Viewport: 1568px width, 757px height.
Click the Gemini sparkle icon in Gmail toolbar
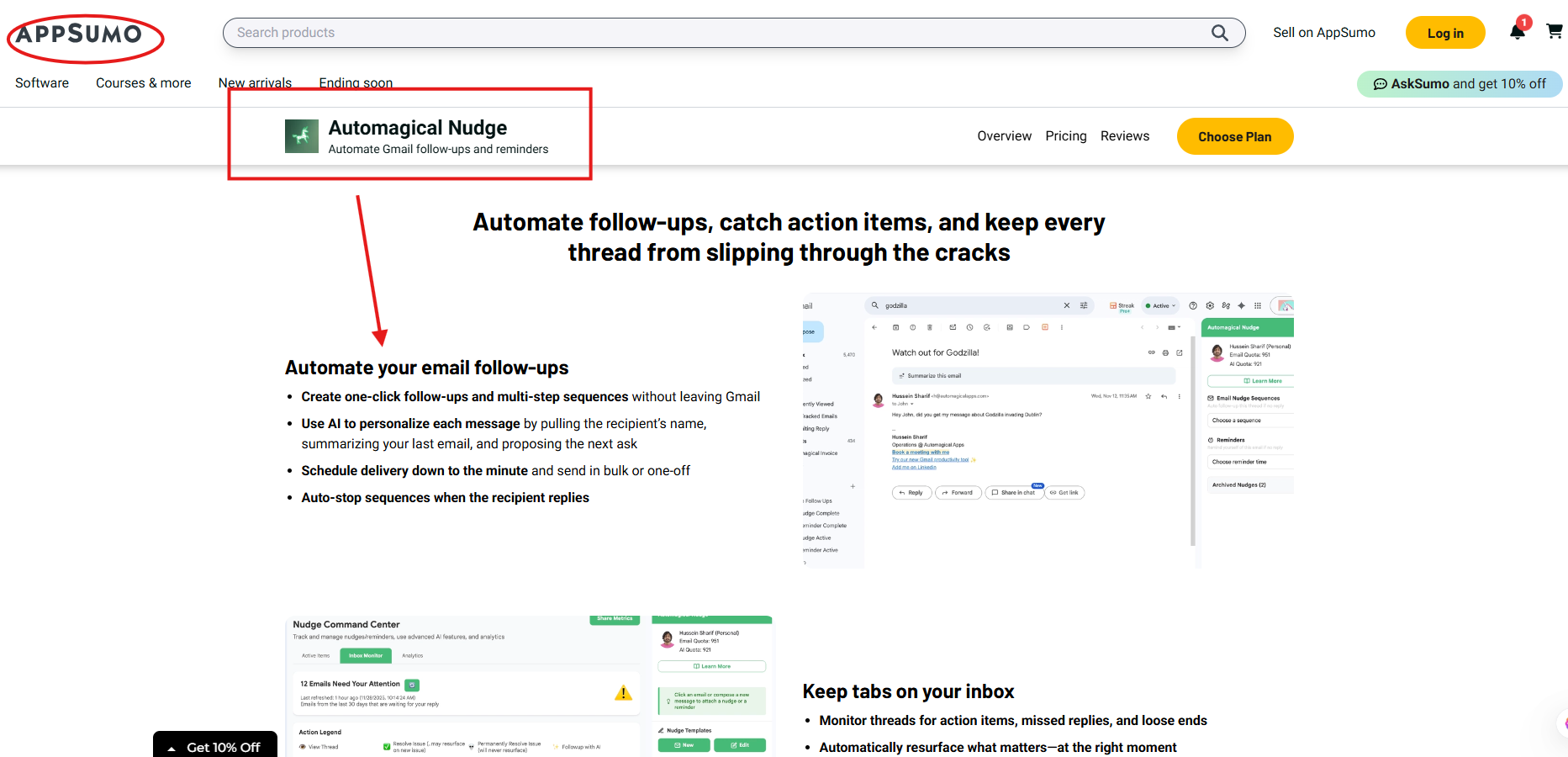click(x=1241, y=305)
